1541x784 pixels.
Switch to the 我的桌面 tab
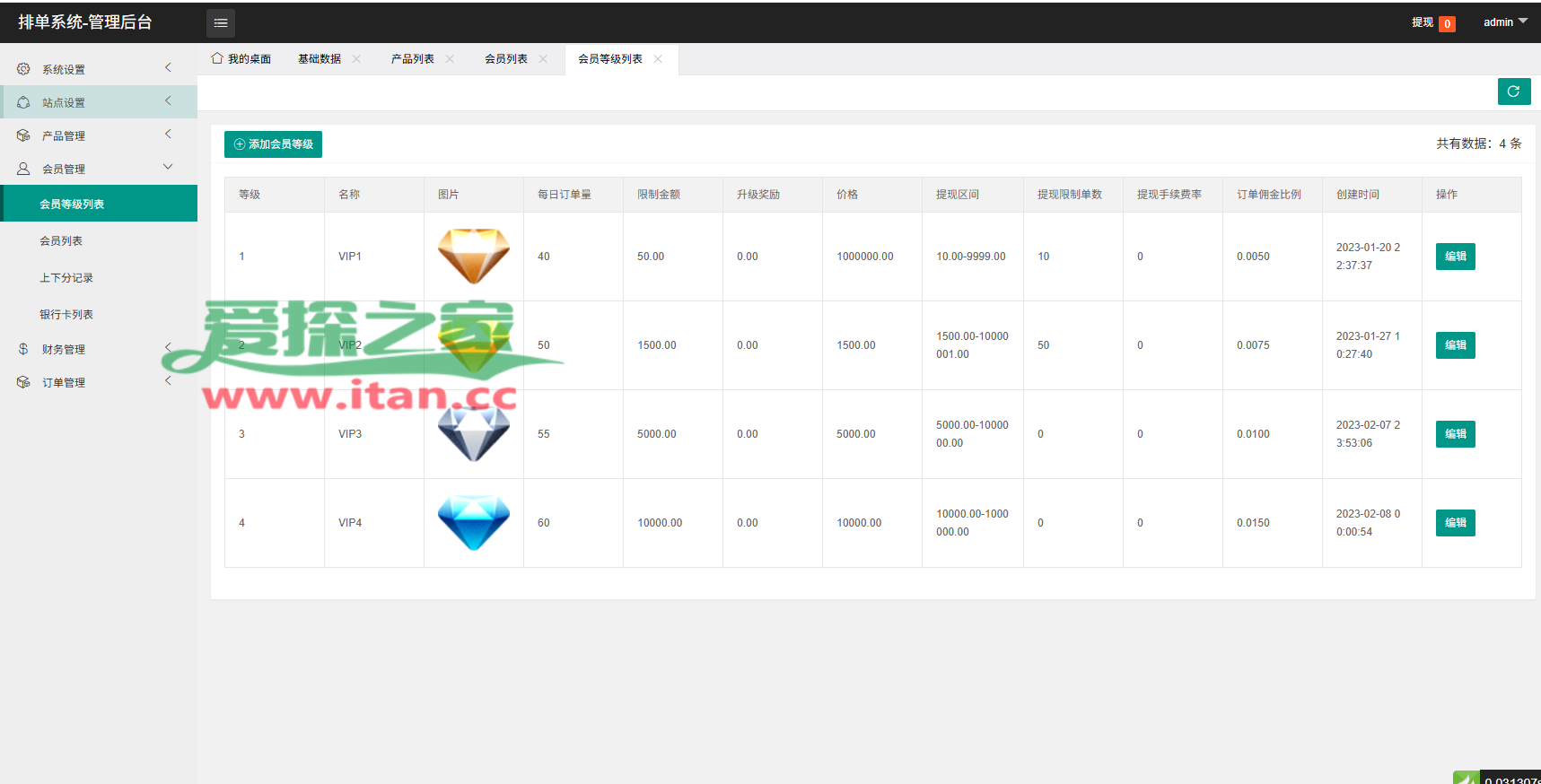click(241, 59)
